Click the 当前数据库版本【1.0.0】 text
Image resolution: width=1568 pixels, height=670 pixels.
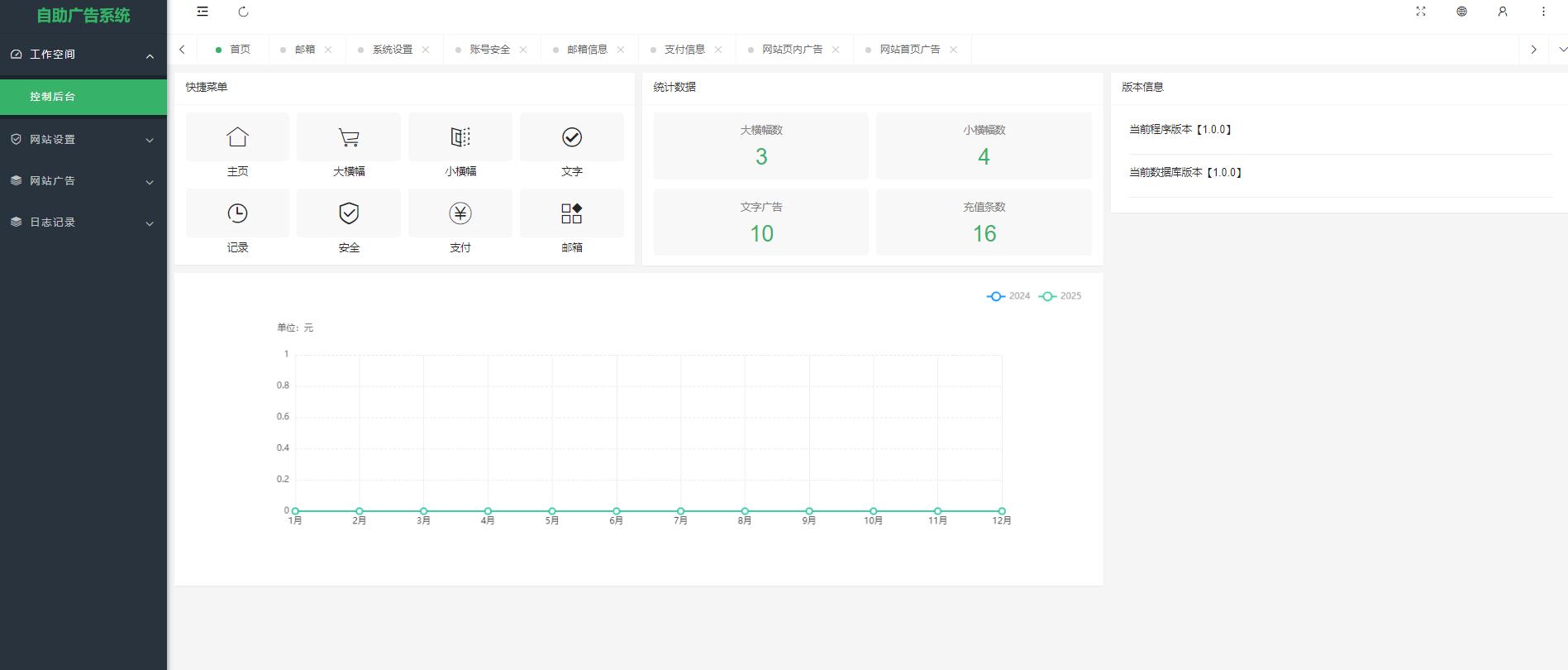pyautogui.click(x=1187, y=173)
